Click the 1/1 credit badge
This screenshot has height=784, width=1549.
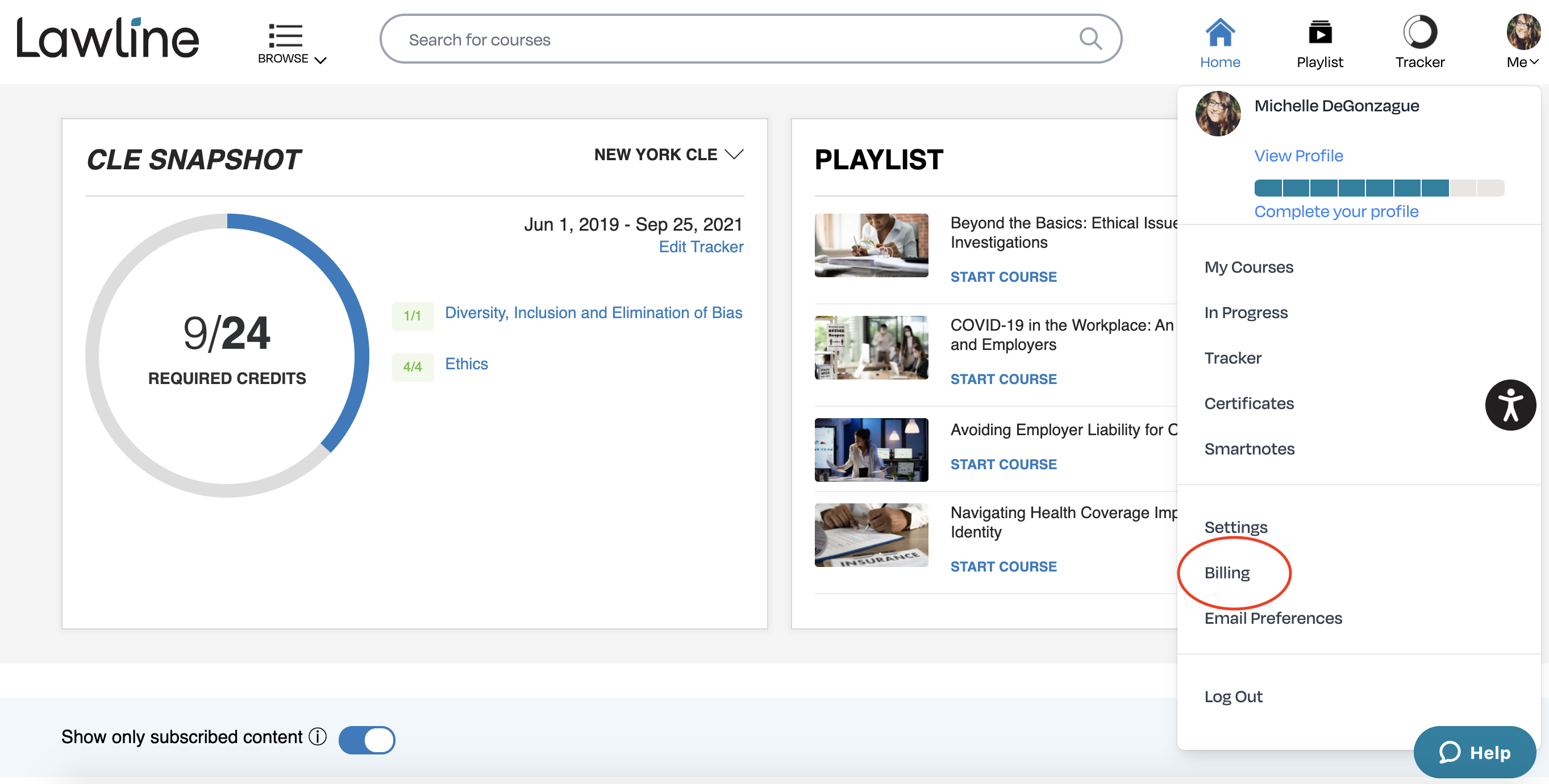point(413,316)
